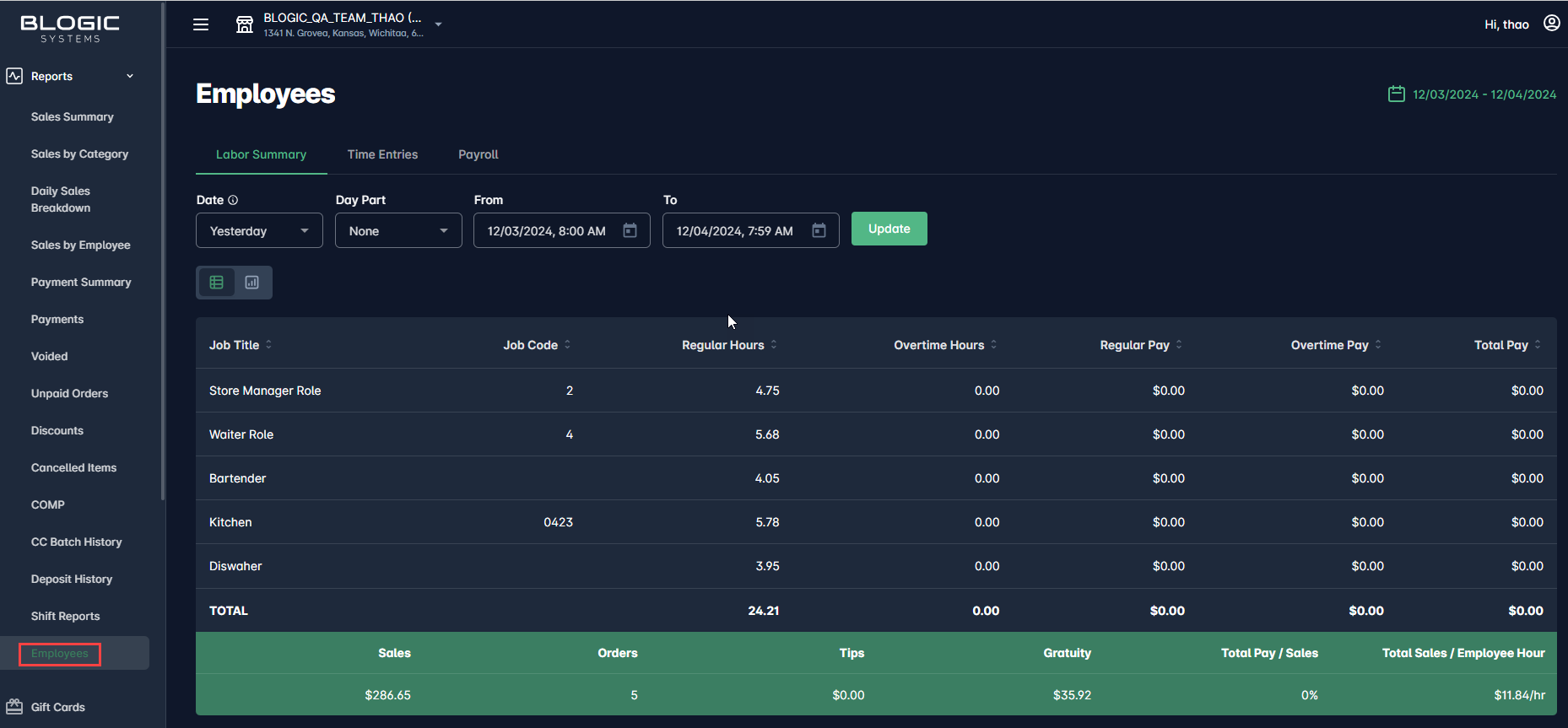Click the Update button
The image size is (1568, 728).
point(889,229)
